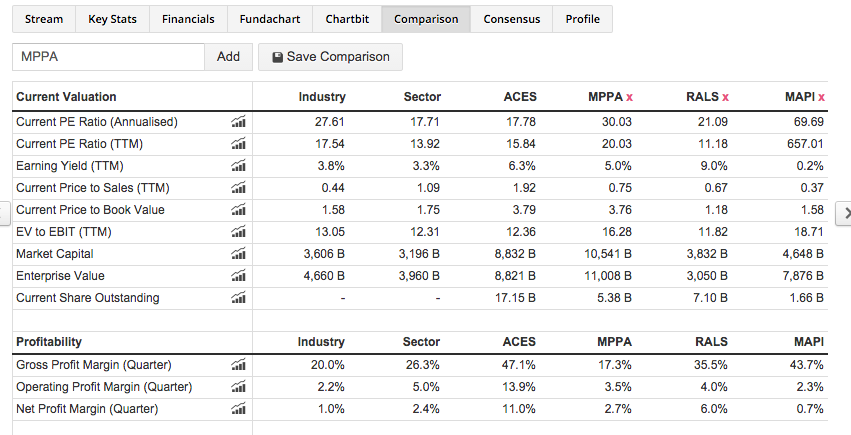Click the Add button

(x=228, y=57)
